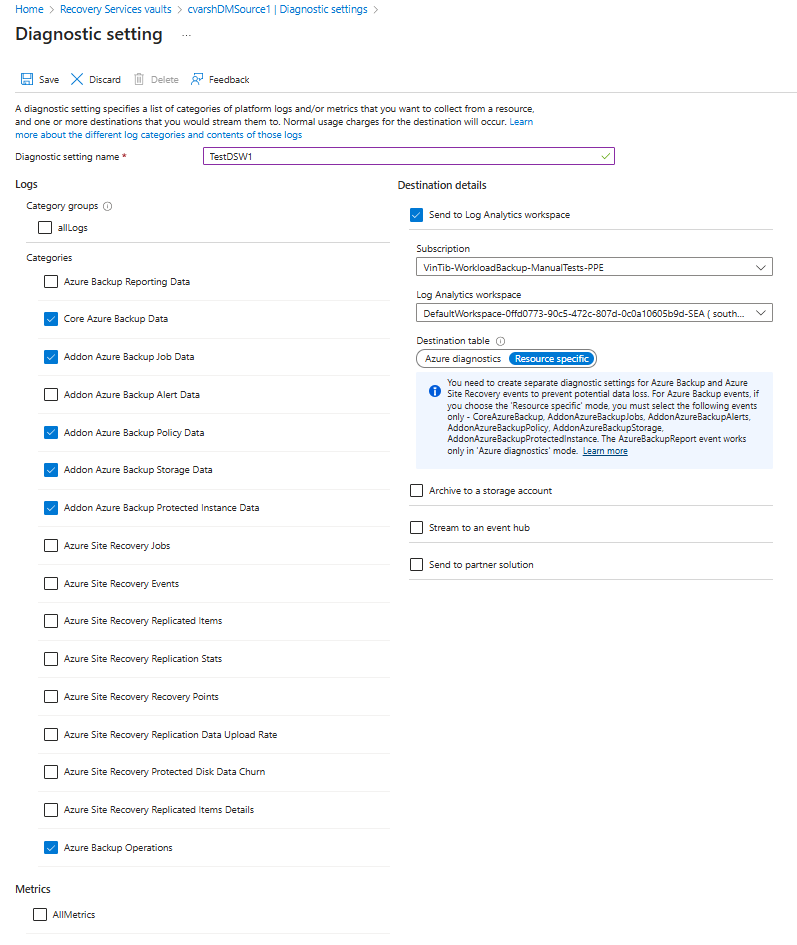Select Azure diagnostics destination table mode

tap(463, 358)
